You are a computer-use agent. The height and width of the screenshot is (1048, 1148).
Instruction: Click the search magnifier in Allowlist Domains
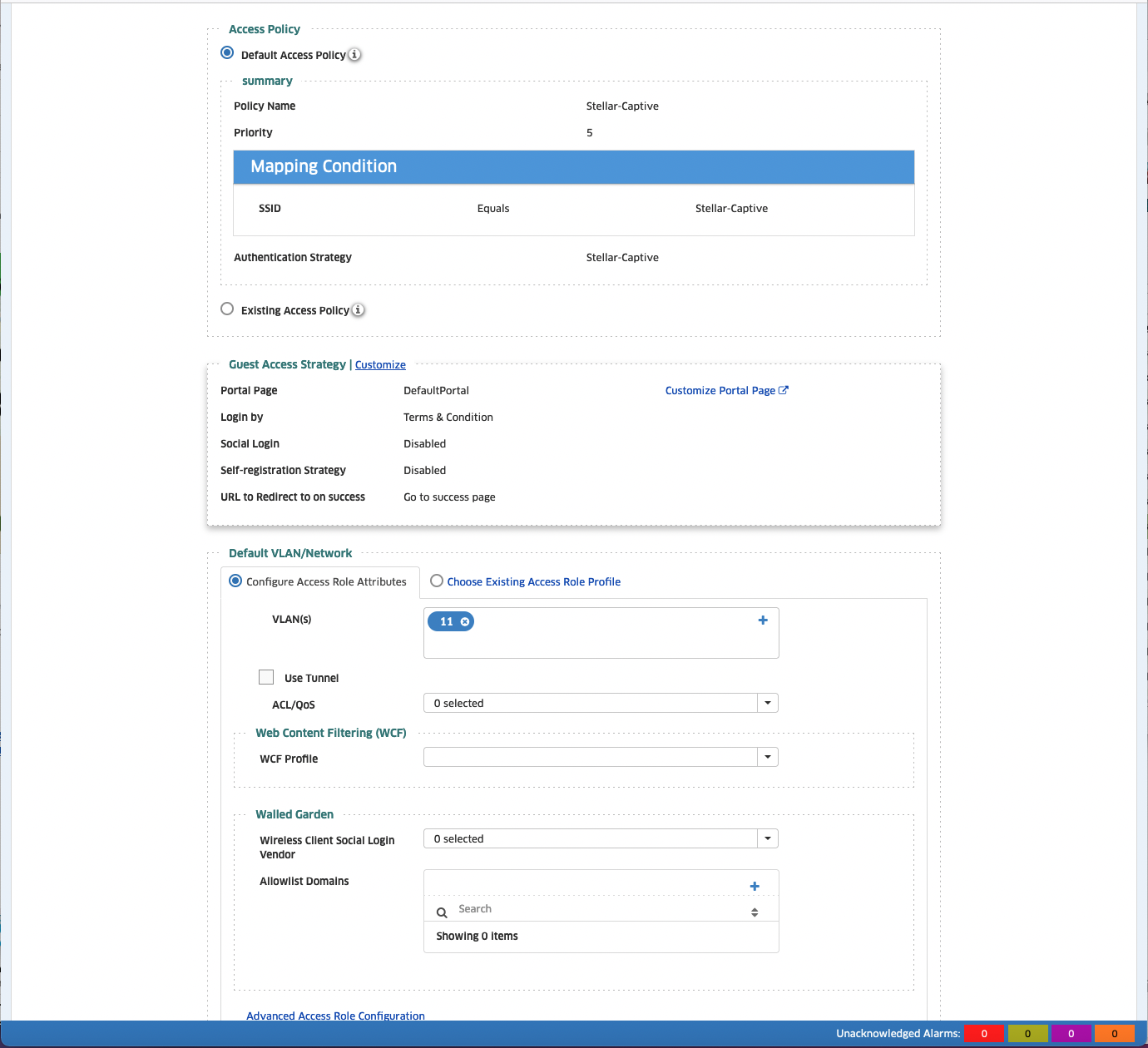point(442,912)
